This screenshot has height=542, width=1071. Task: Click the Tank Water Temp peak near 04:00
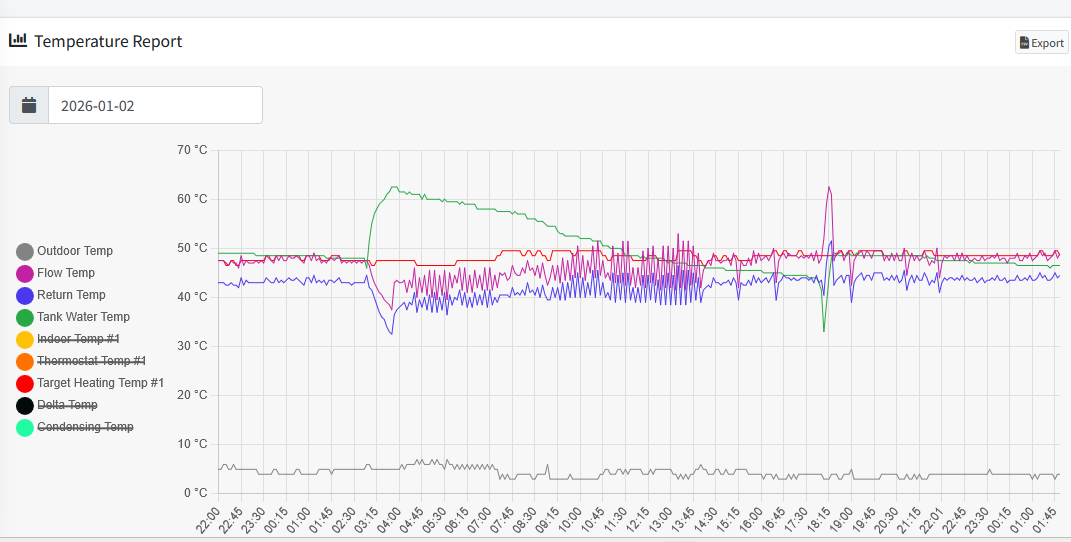click(x=394, y=187)
